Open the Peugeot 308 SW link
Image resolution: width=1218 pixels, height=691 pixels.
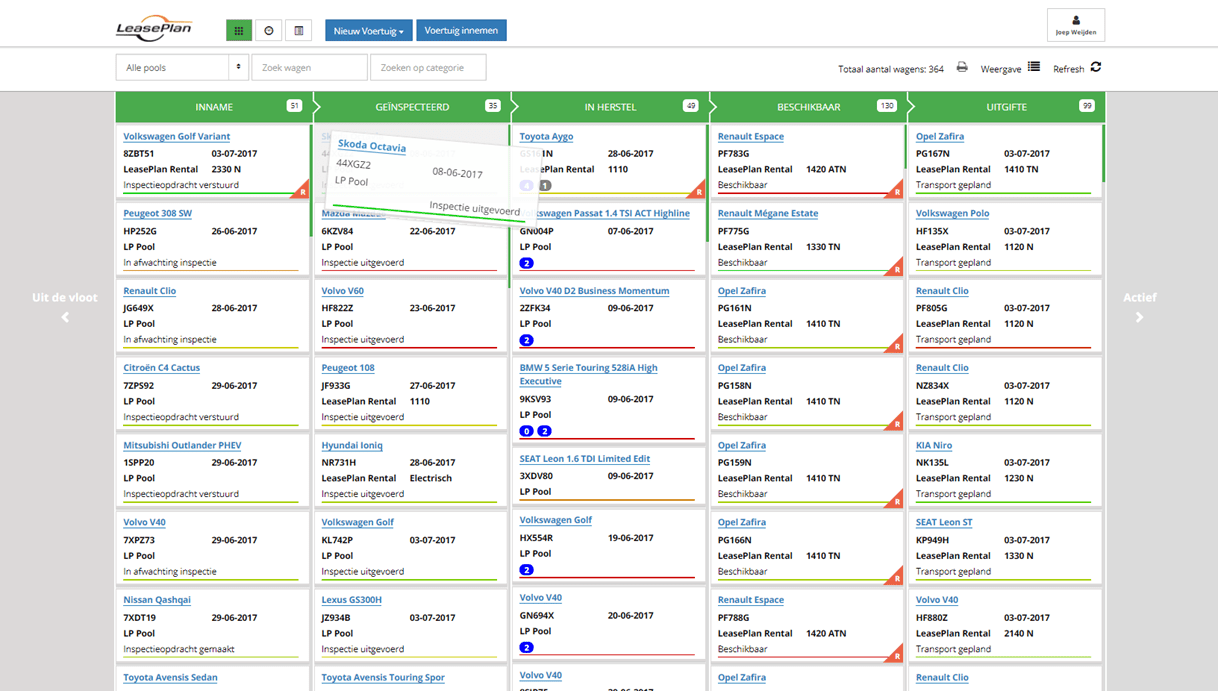pyautogui.click(x=157, y=213)
